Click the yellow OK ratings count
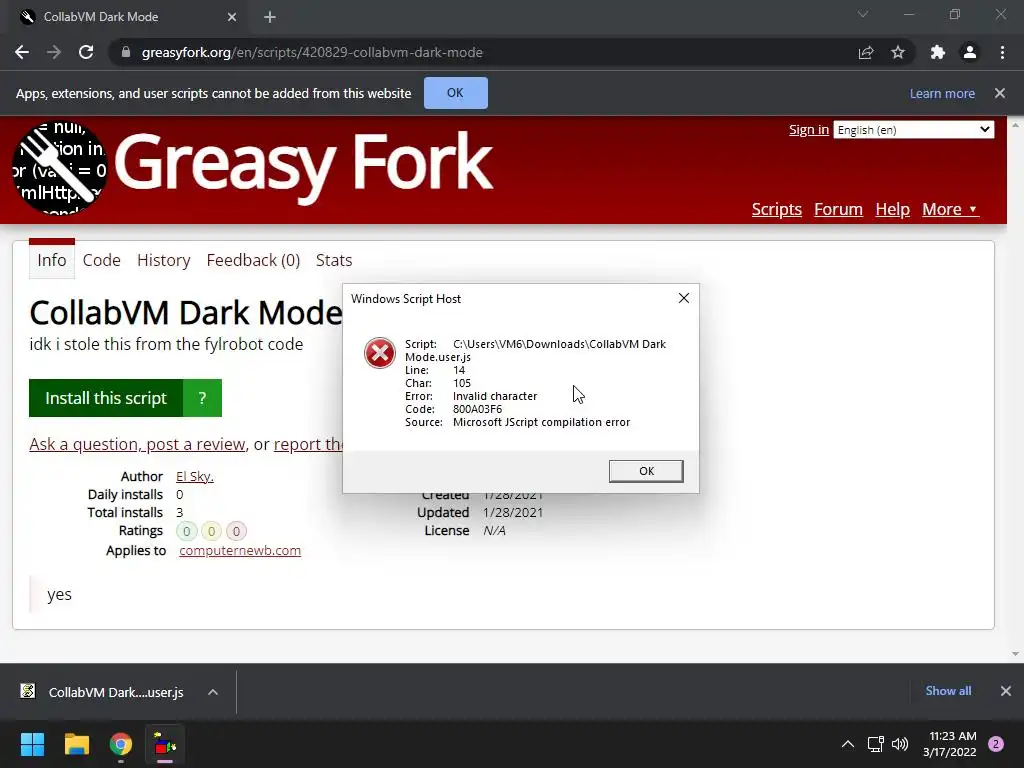Image resolution: width=1024 pixels, height=768 pixels. 211,531
